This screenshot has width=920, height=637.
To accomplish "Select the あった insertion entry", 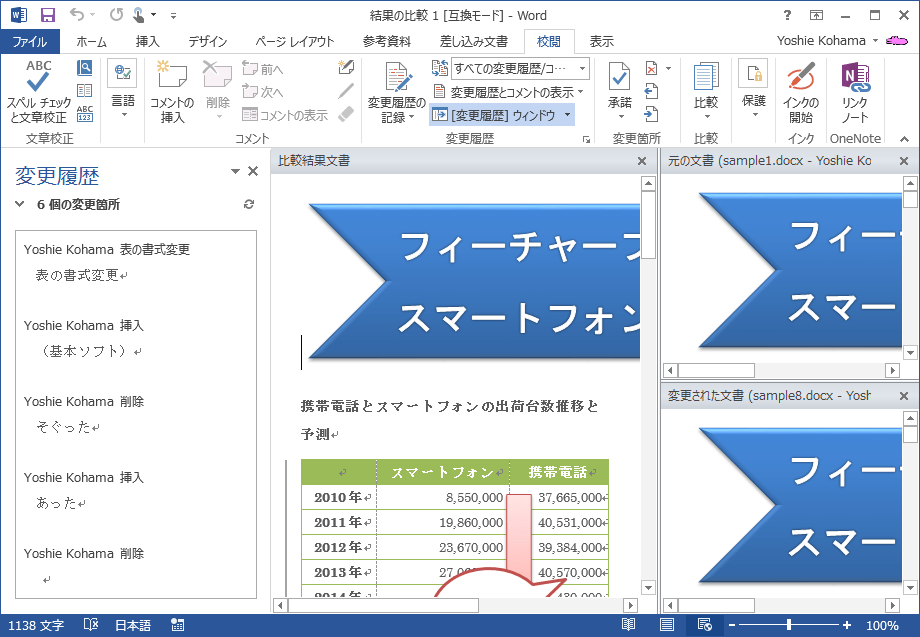I will tap(136, 490).
